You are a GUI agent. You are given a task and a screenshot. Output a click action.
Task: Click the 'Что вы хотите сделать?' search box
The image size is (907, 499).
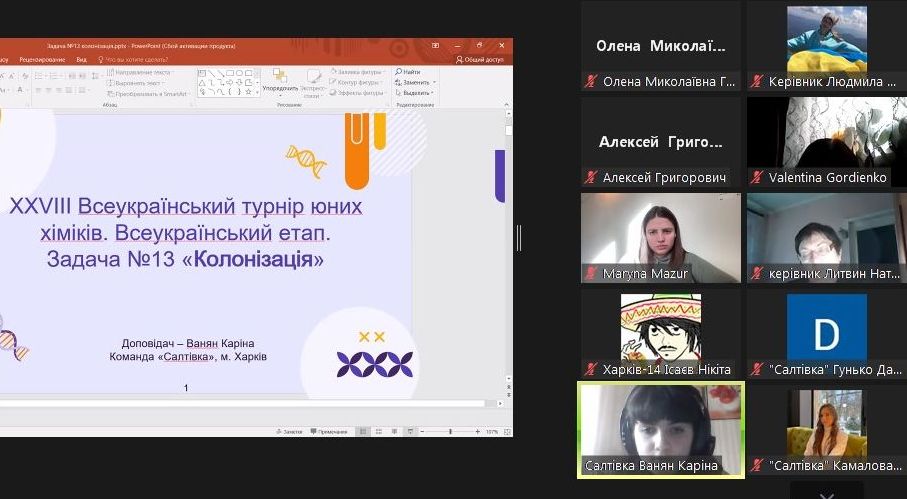click(x=134, y=60)
